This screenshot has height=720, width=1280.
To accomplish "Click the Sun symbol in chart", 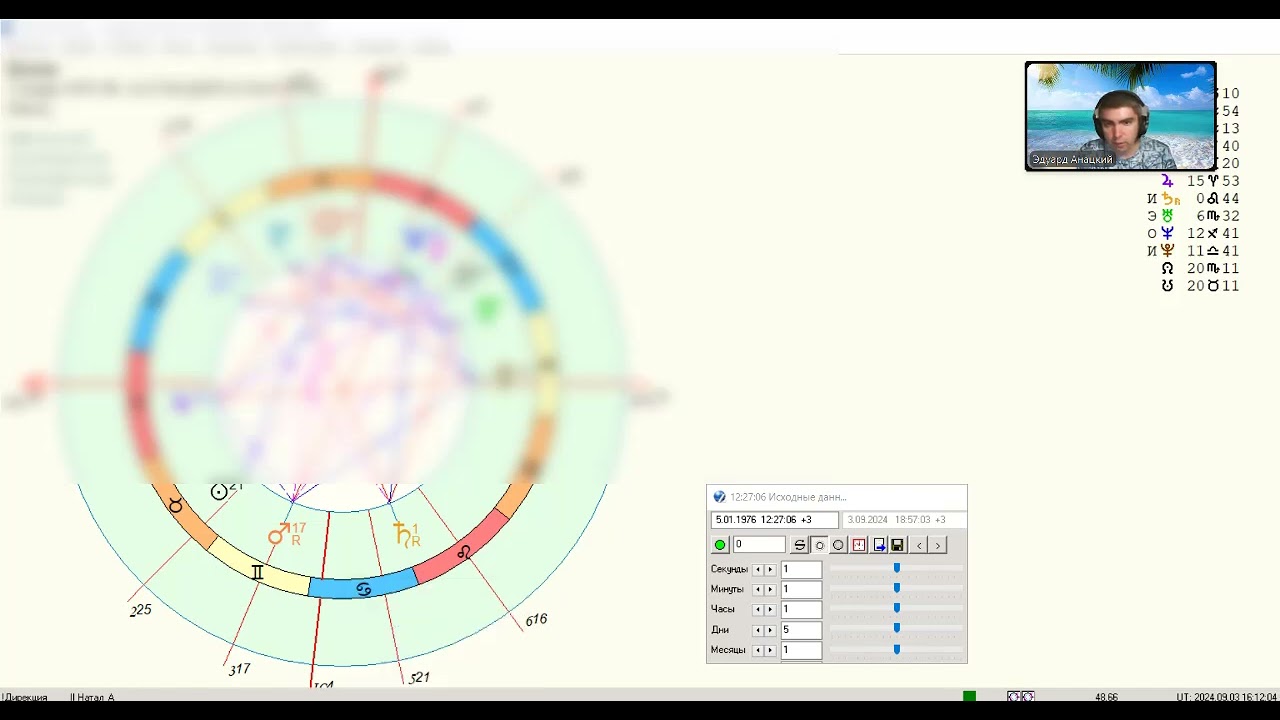I will coord(220,491).
